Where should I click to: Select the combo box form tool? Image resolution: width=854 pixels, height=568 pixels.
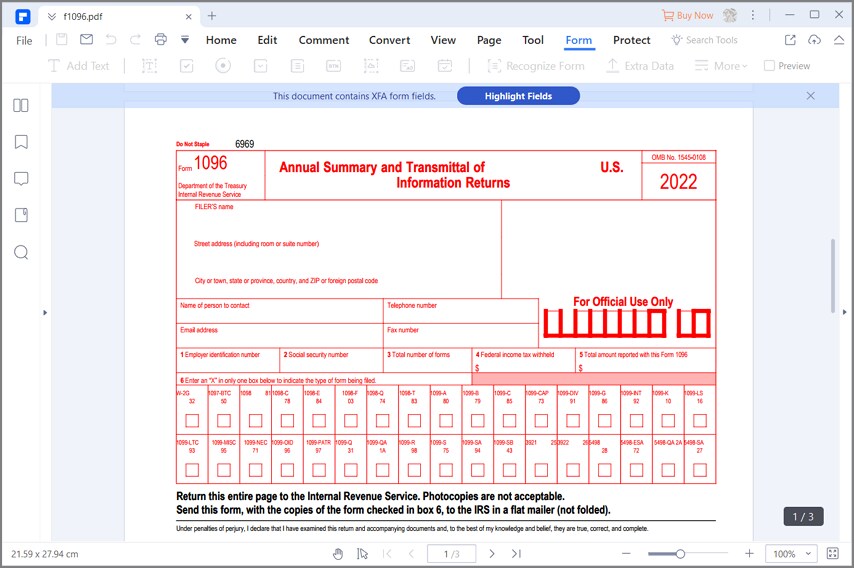point(260,66)
